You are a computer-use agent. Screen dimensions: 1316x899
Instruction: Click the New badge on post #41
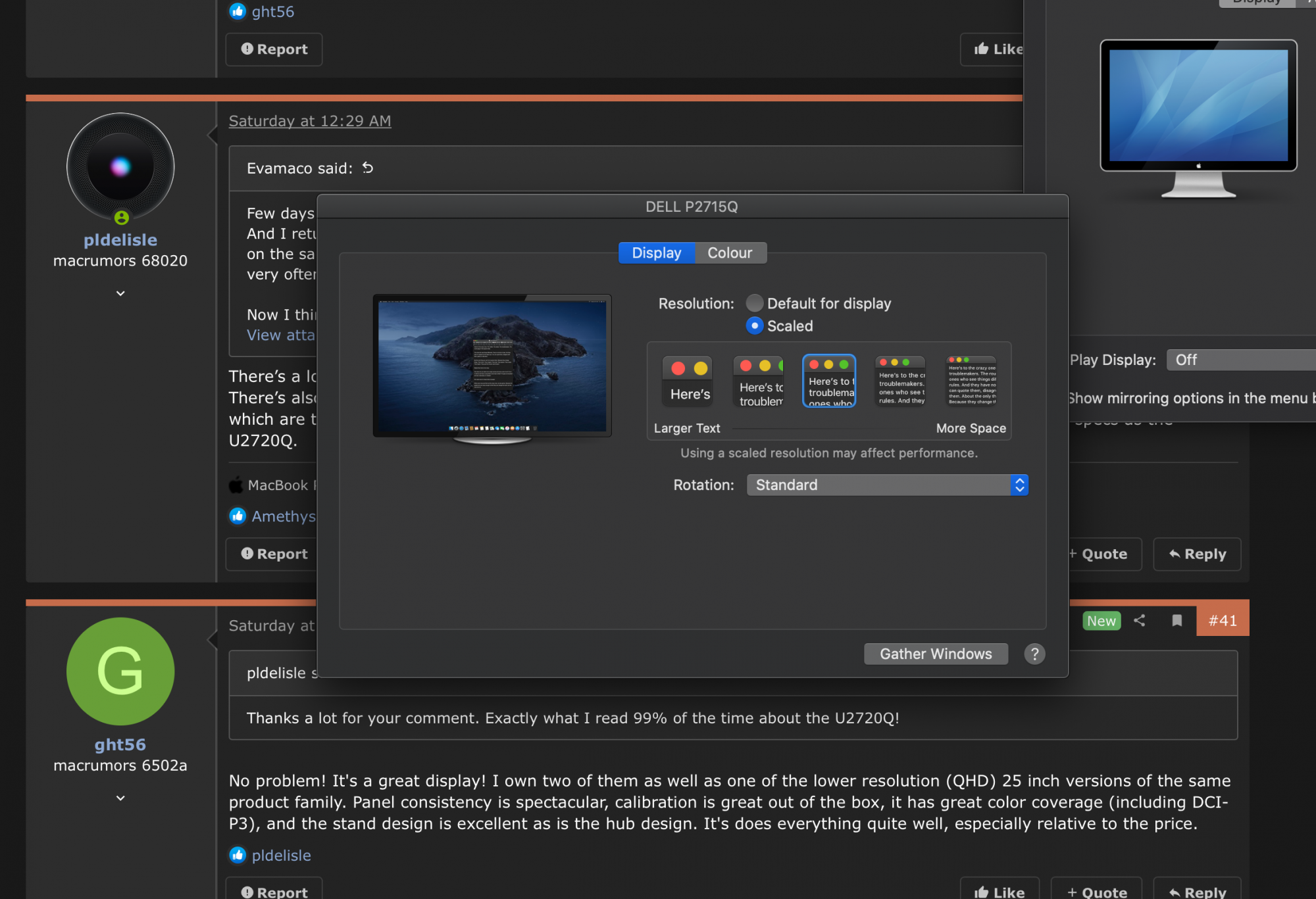[x=1101, y=621]
